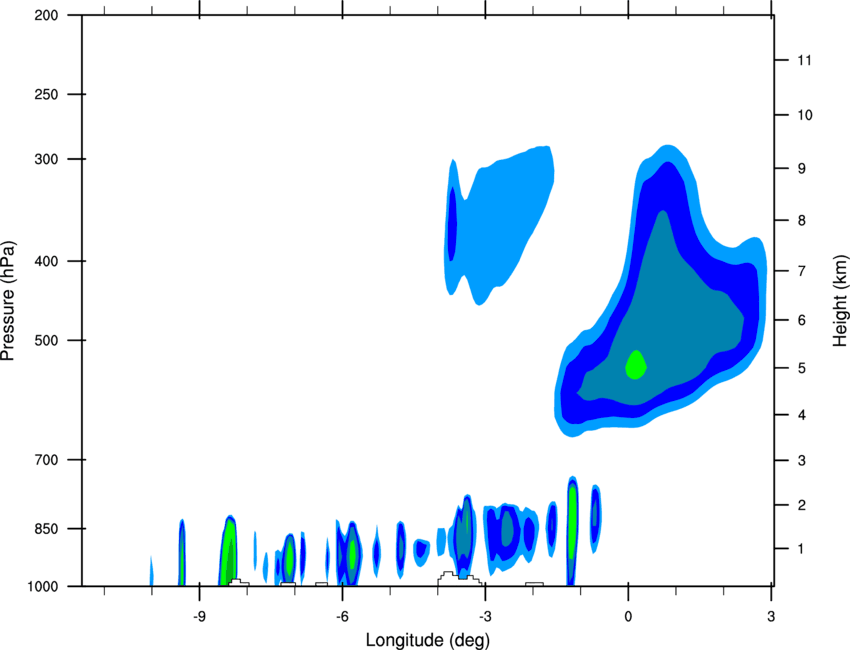Click the 0 longitude tick label
The width and height of the screenshot is (850, 650).
click(628, 617)
